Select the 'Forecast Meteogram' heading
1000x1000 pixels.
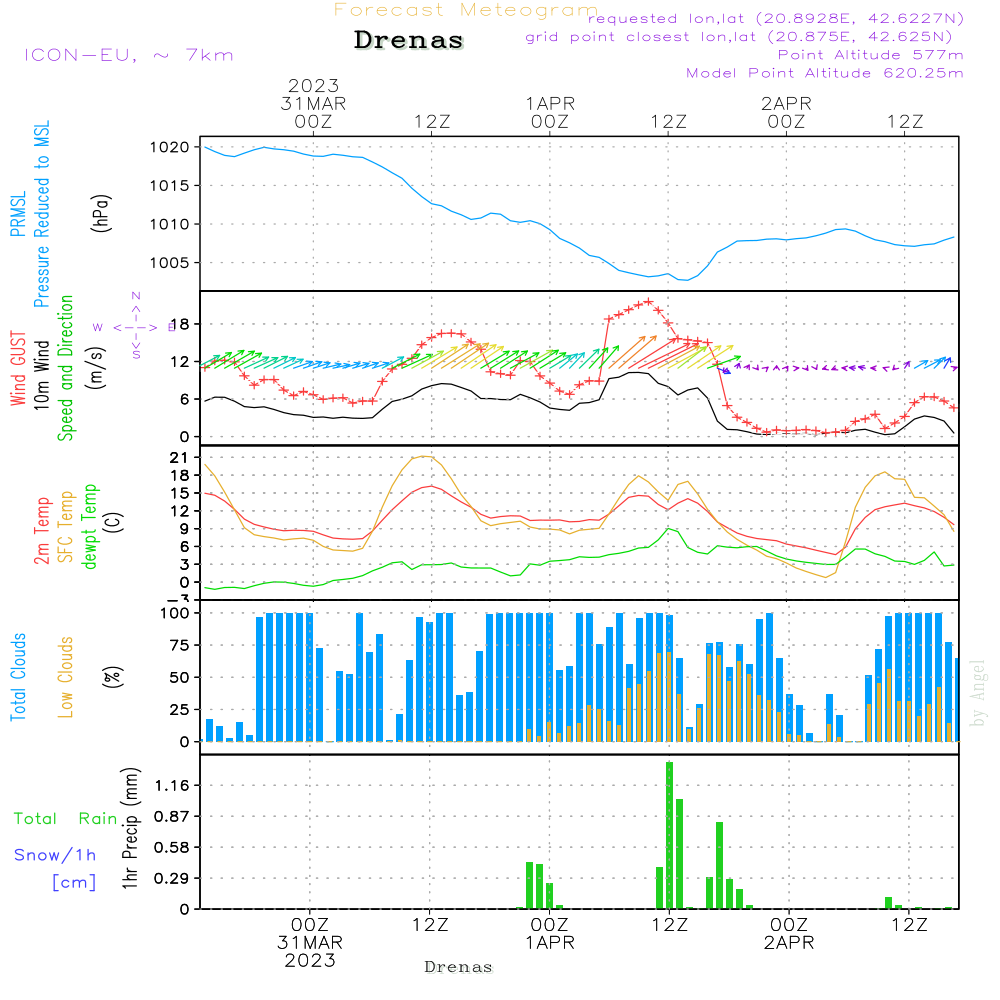point(466,10)
